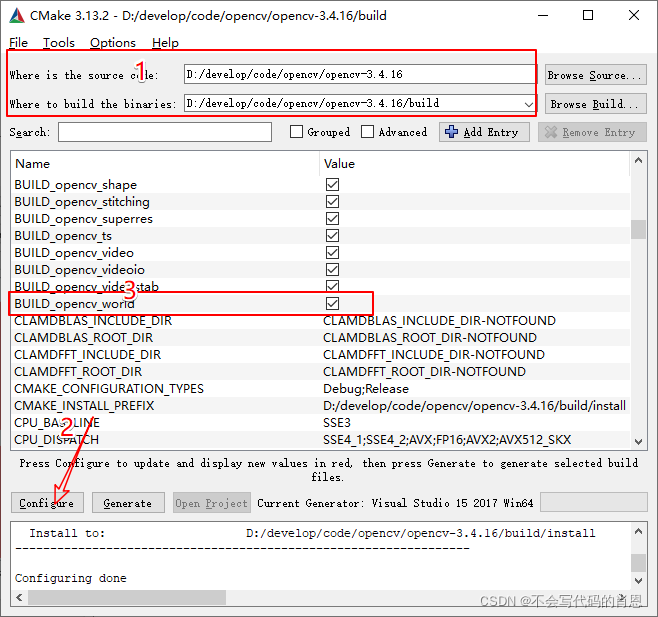
Task: Focus the source code path field
Action: point(360,74)
